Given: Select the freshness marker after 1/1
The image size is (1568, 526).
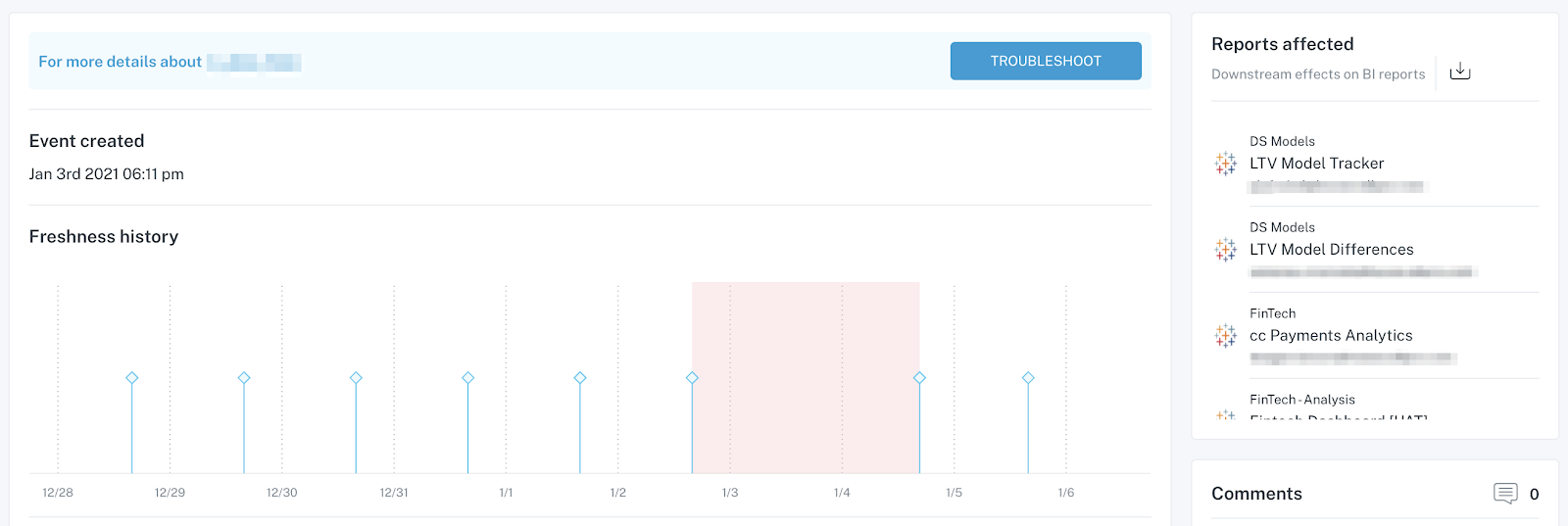Looking at the screenshot, I should pyautogui.click(x=580, y=378).
